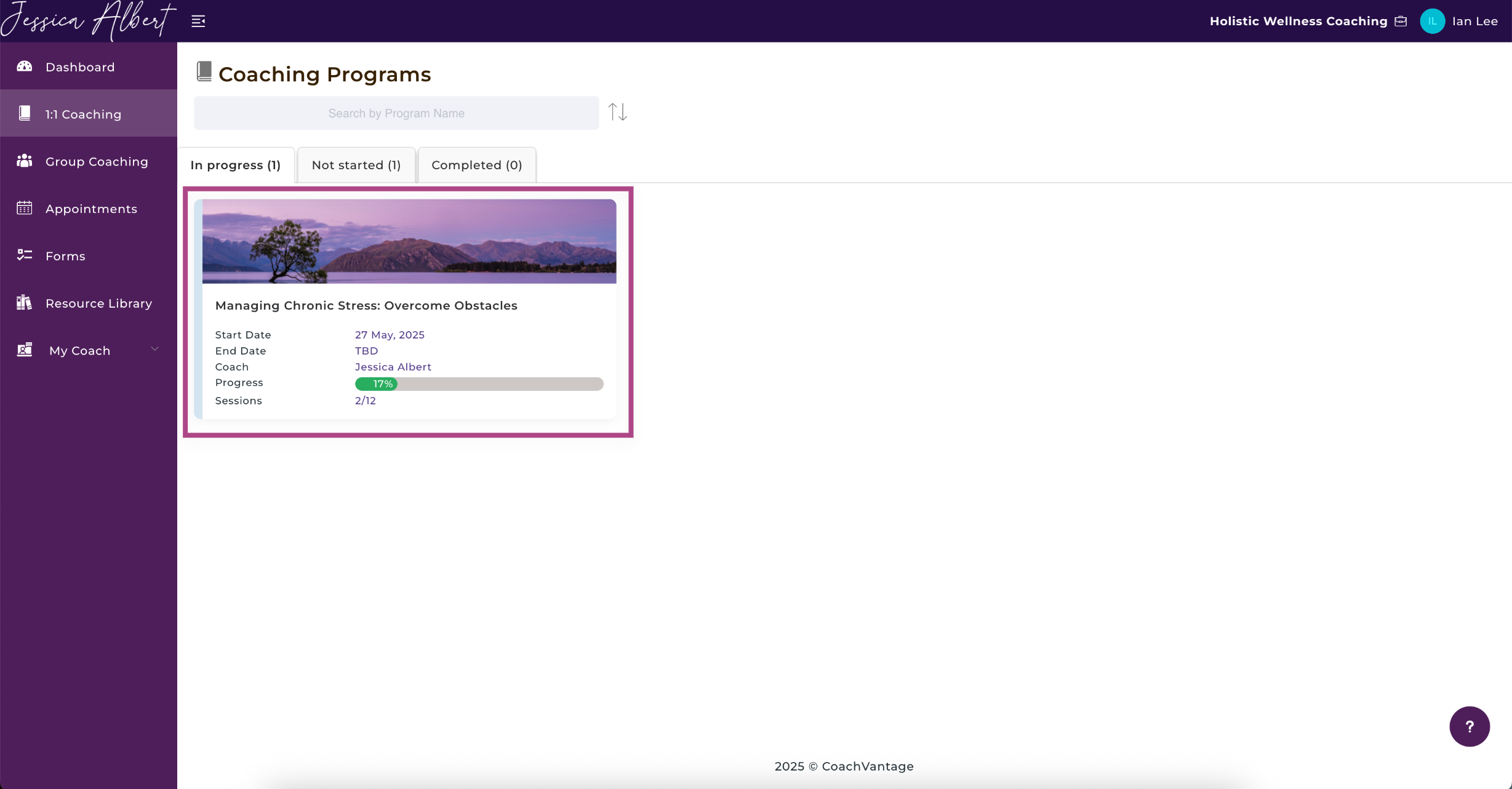Switch to the In progress (1) tab
The image size is (1512, 789).
pyautogui.click(x=236, y=165)
